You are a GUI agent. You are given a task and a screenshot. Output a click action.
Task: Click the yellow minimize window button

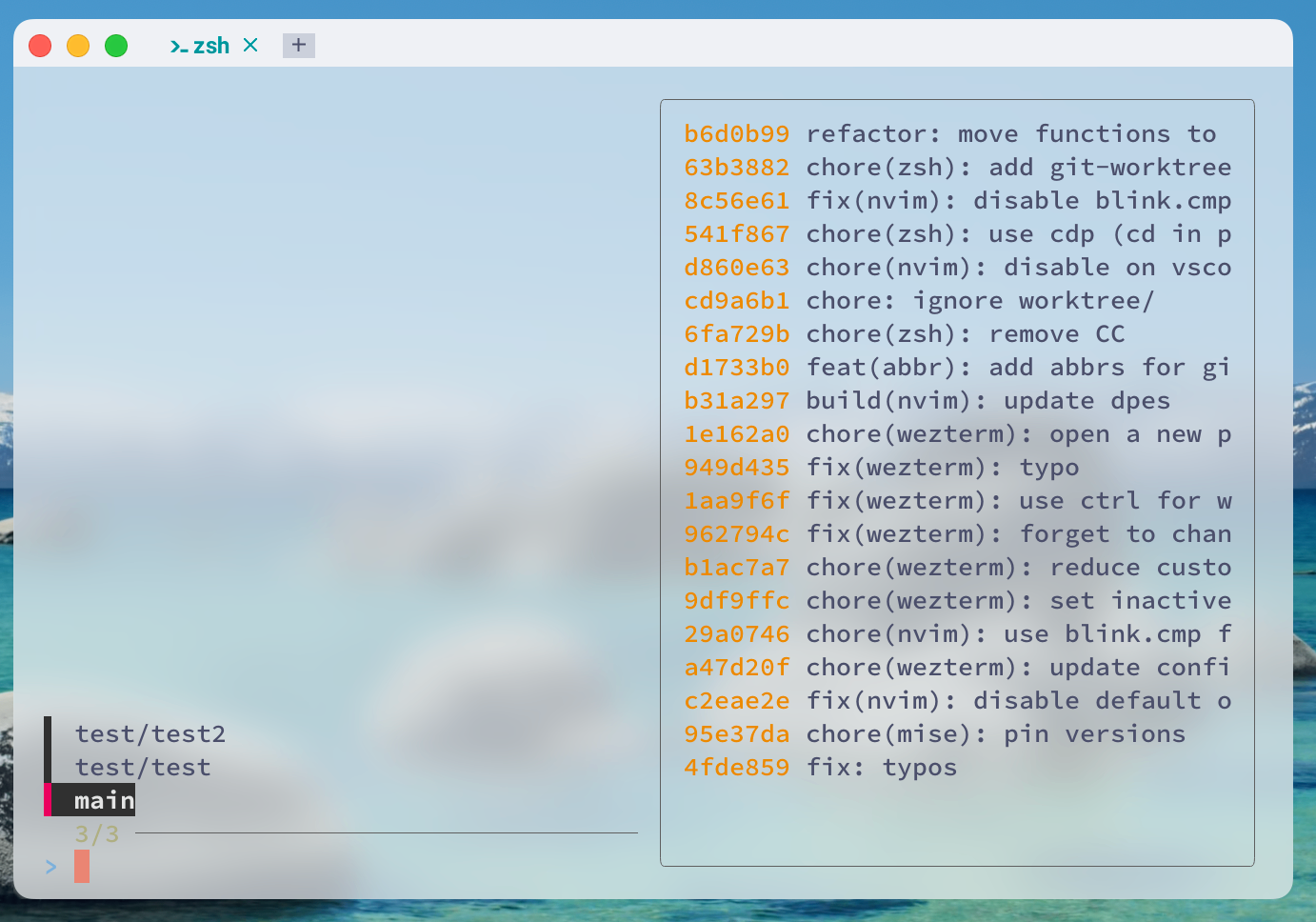pyautogui.click(x=78, y=46)
